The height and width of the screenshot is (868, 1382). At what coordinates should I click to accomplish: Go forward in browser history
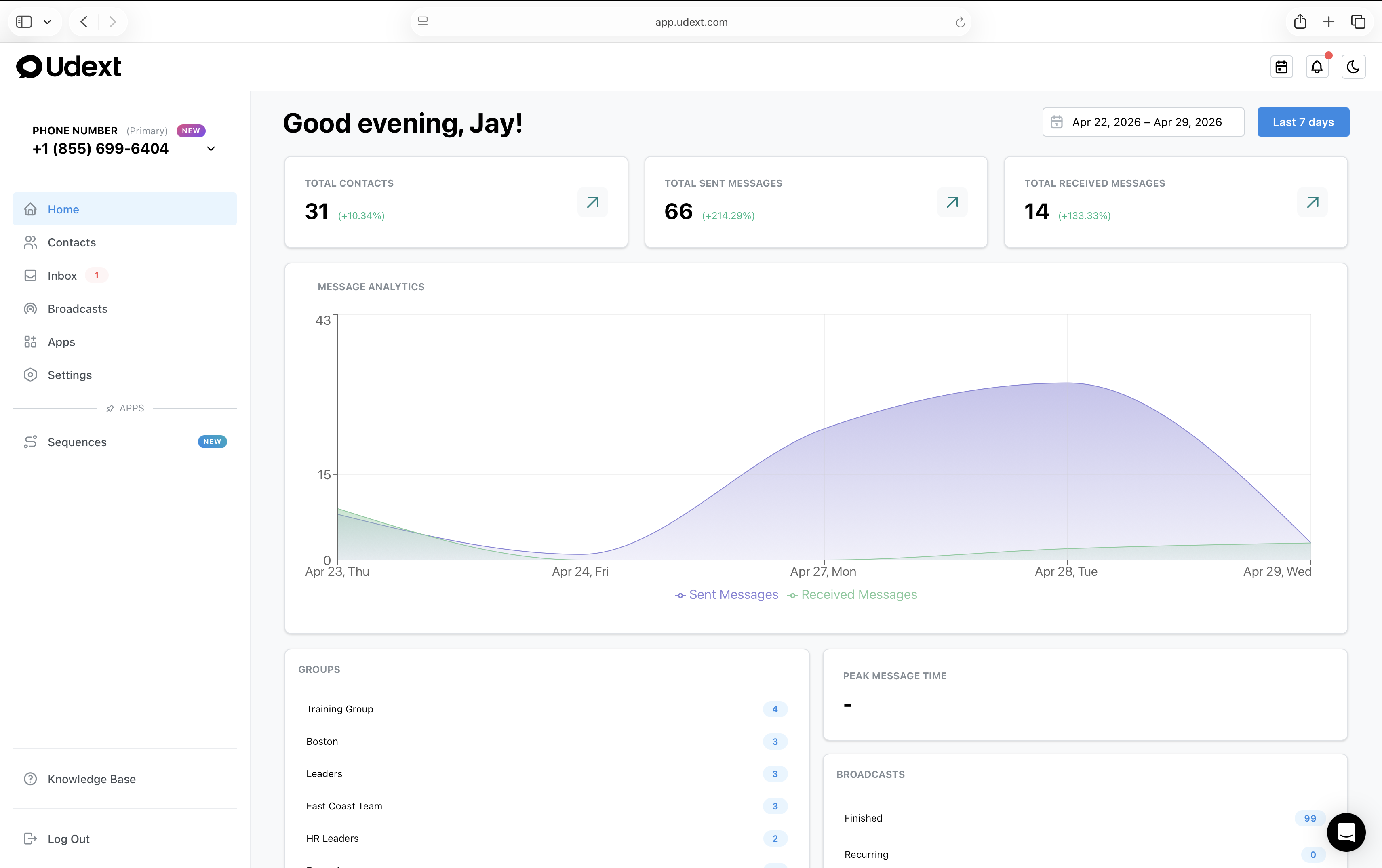click(x=112, y=22)
